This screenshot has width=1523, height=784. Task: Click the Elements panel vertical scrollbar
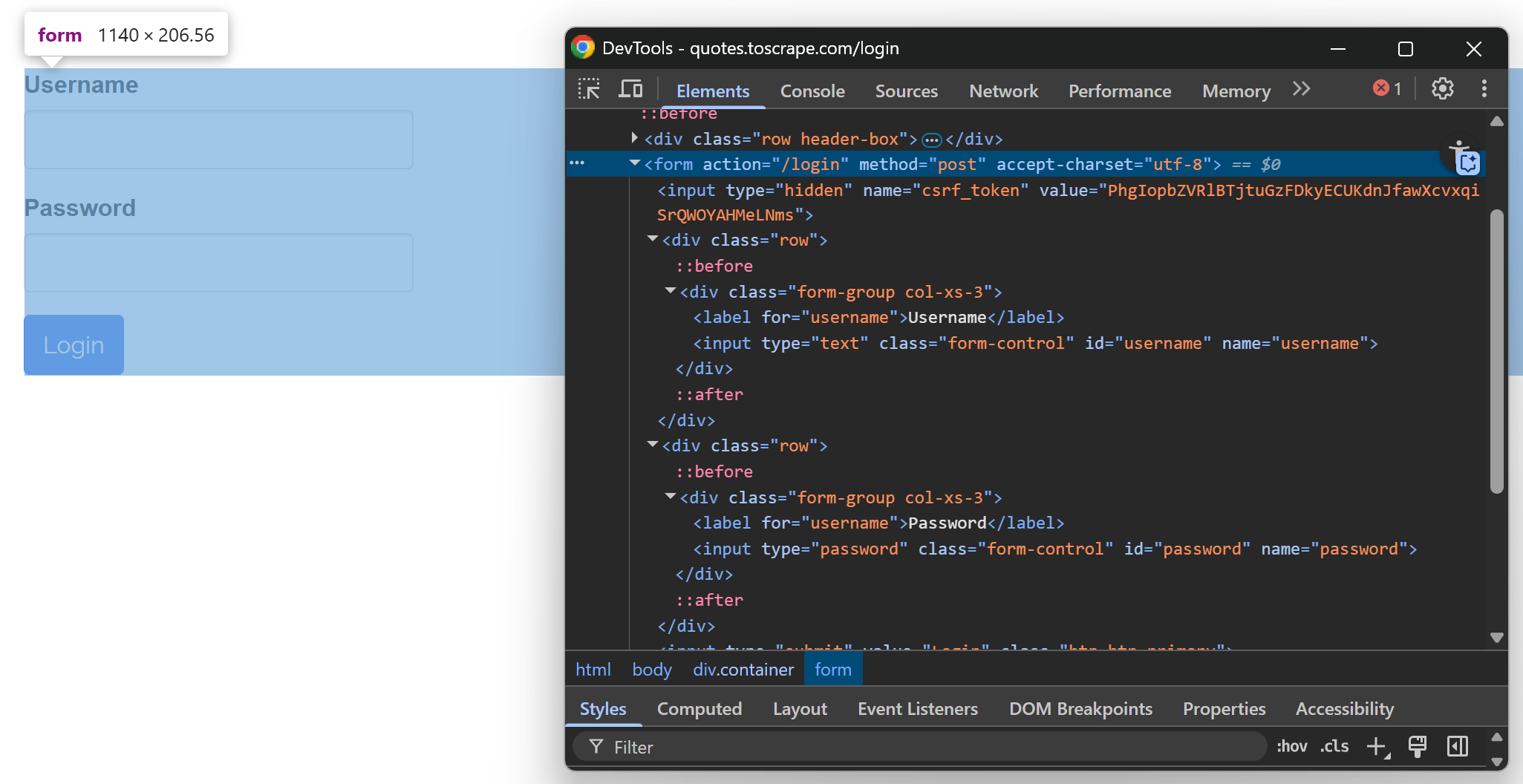click(1496, 351)
